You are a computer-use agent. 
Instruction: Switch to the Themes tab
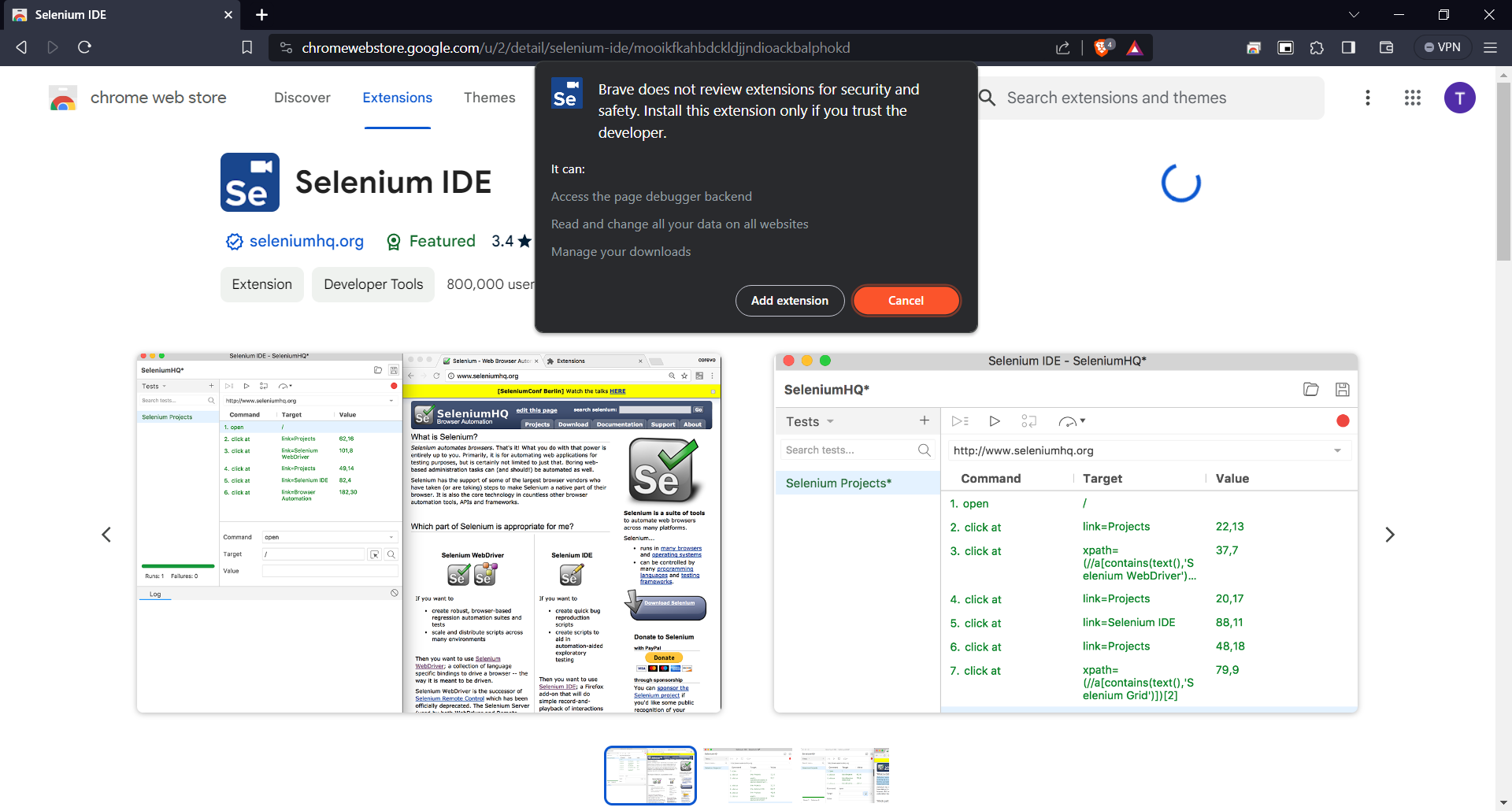coord(489,98)
